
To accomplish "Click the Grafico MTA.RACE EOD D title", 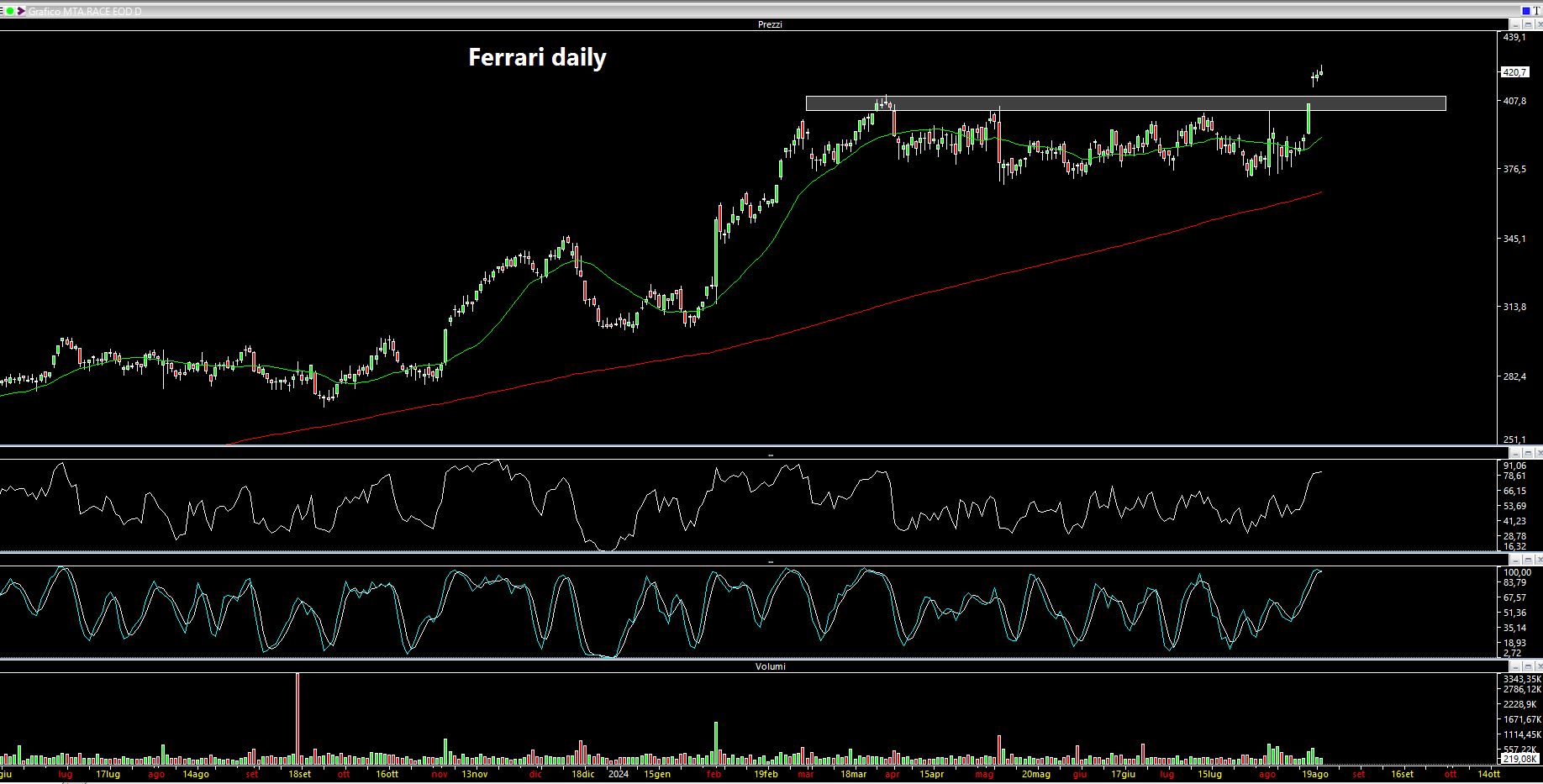I will point(85,11).
